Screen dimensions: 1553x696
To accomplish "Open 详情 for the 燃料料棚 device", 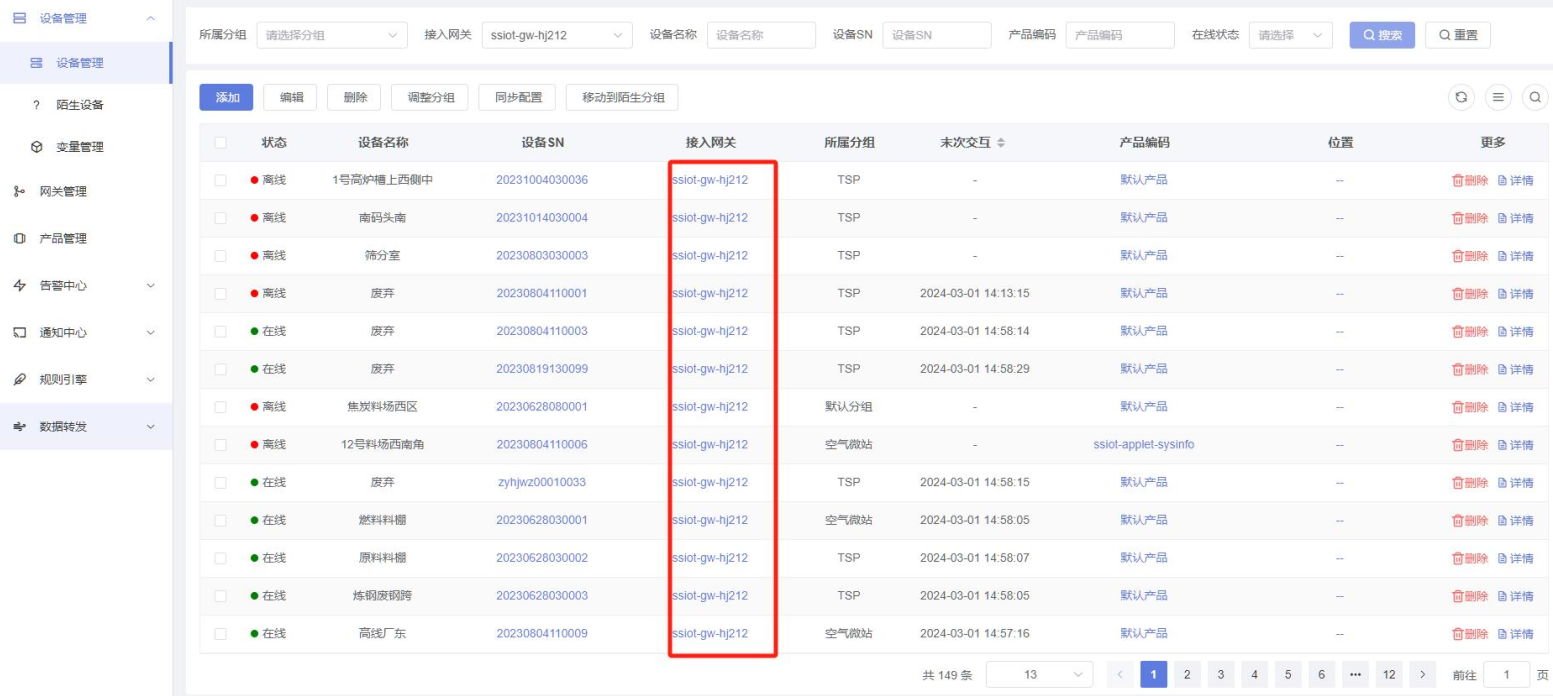I will tap(1515, 521).
